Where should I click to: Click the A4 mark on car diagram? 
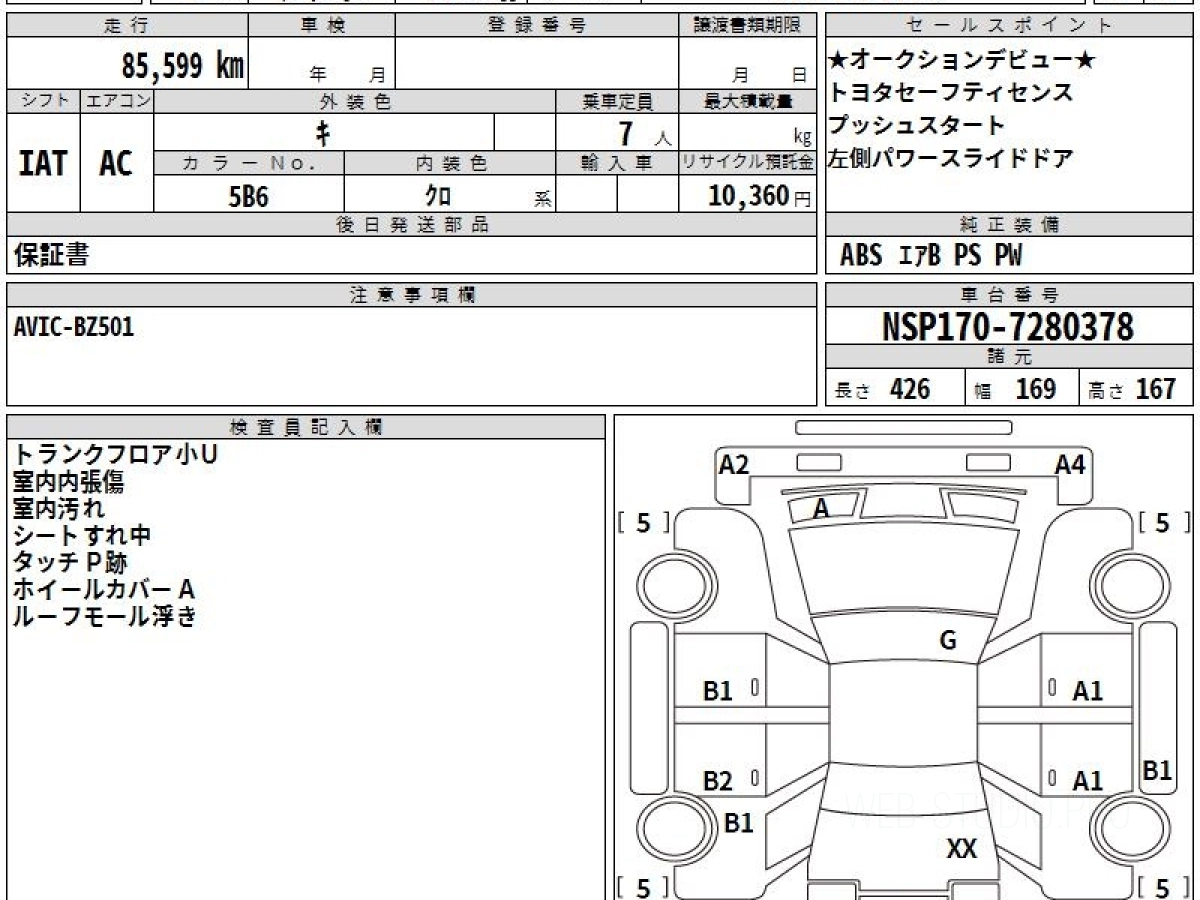tap(1070, 464)
